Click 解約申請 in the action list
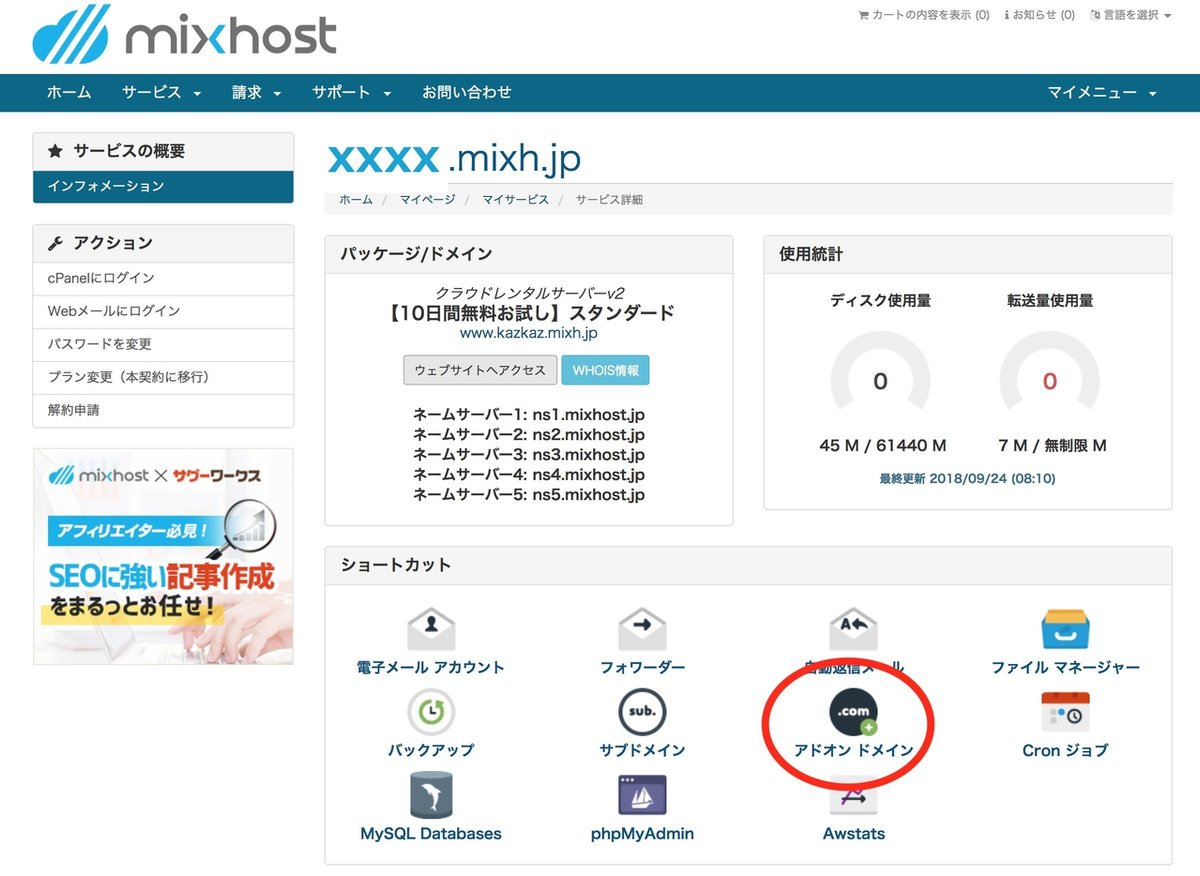Screen dimensions: 1200x876 [x=163, y=410]
